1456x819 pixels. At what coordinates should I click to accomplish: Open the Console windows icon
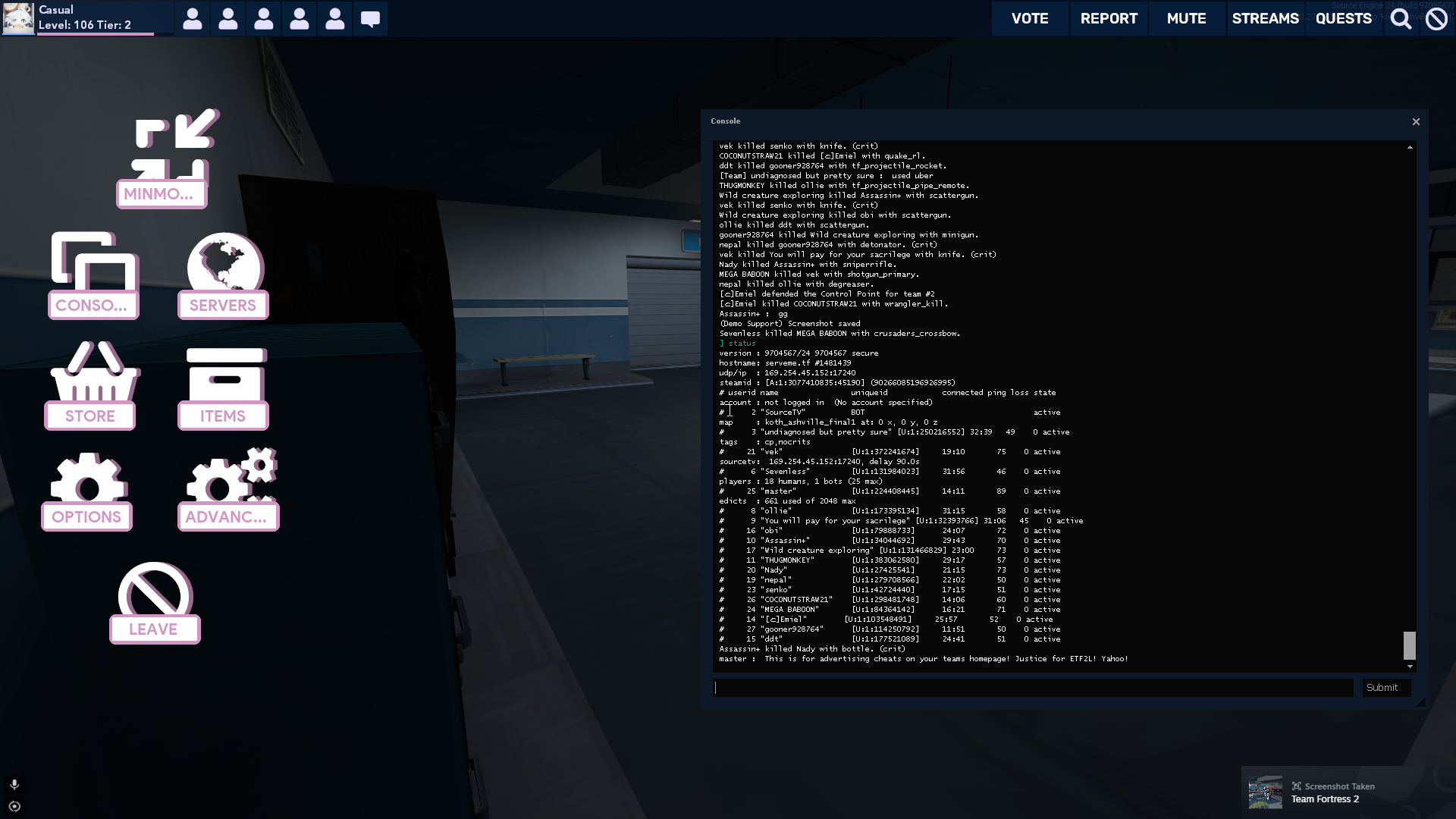[x=94, y=262]
